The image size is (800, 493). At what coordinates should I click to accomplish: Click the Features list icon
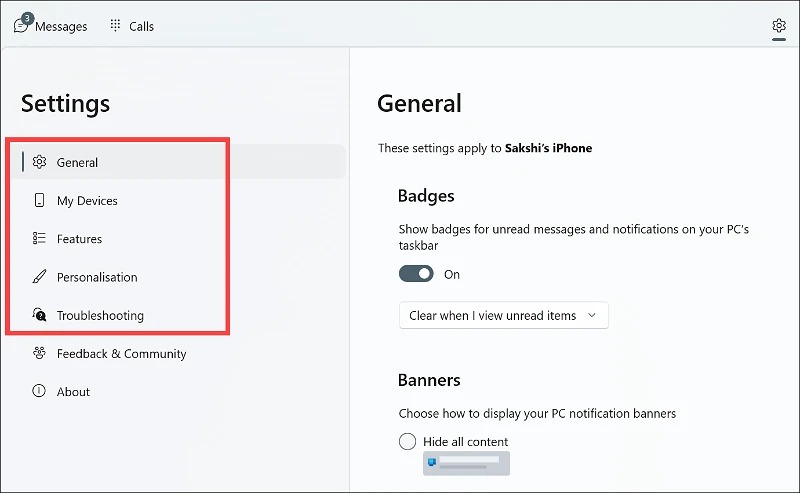39,238
